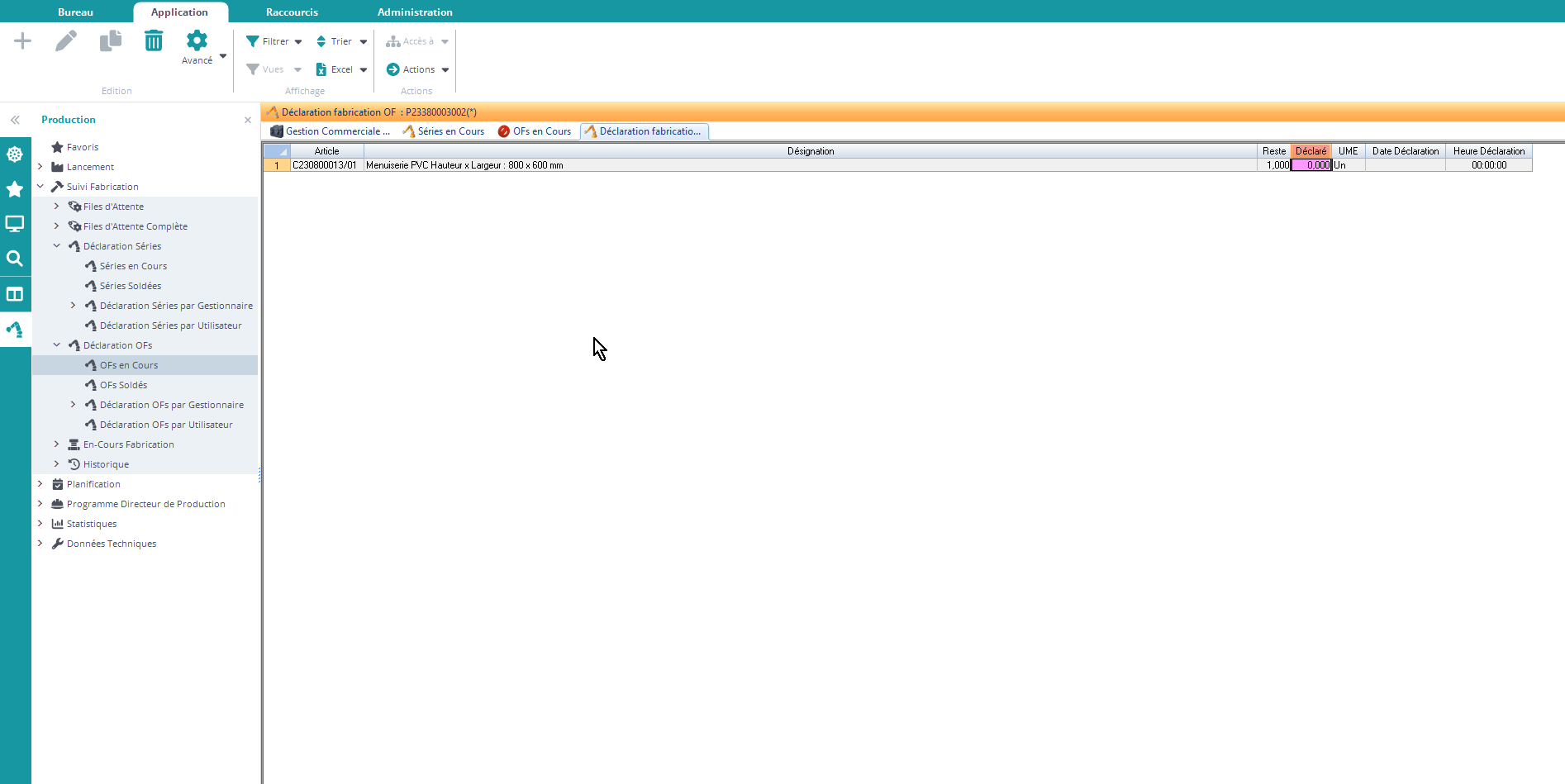This screenshot has width=1565, height=784.
Task: Close the Production panel
Action: [248, 120]
